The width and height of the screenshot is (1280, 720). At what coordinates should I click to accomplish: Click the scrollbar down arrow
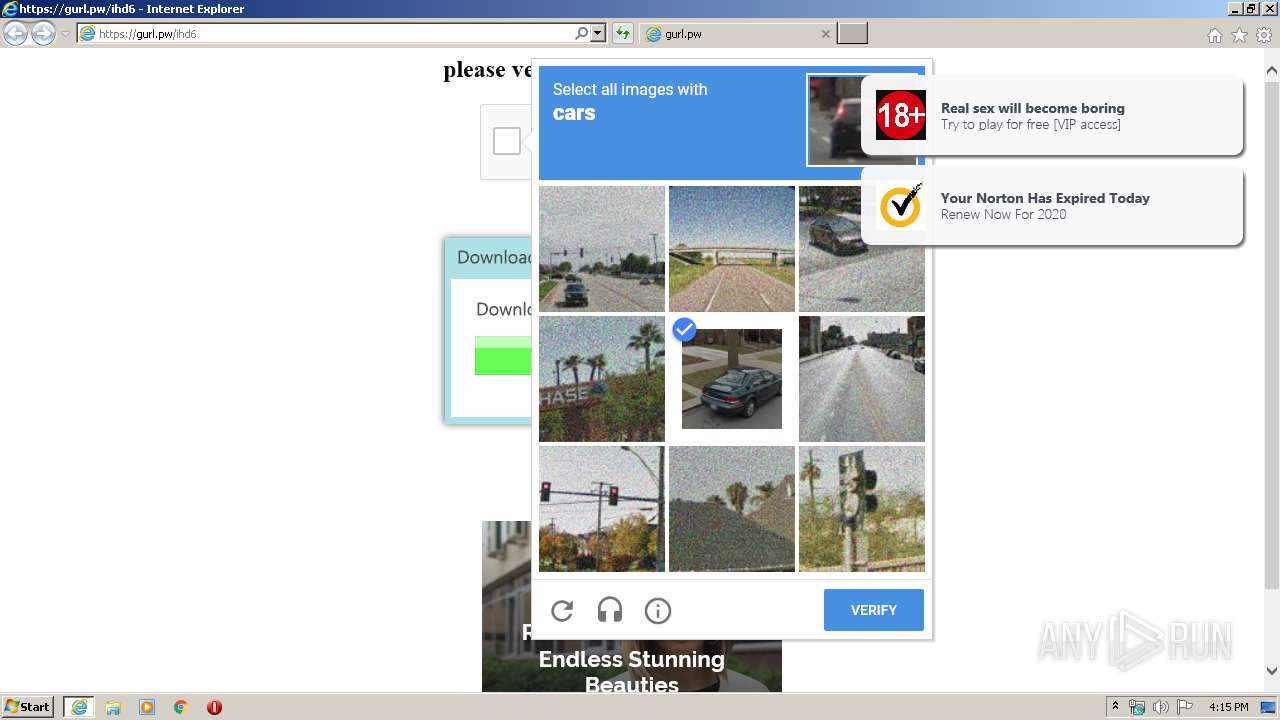pyautogui.click(x=1272, y=671)
